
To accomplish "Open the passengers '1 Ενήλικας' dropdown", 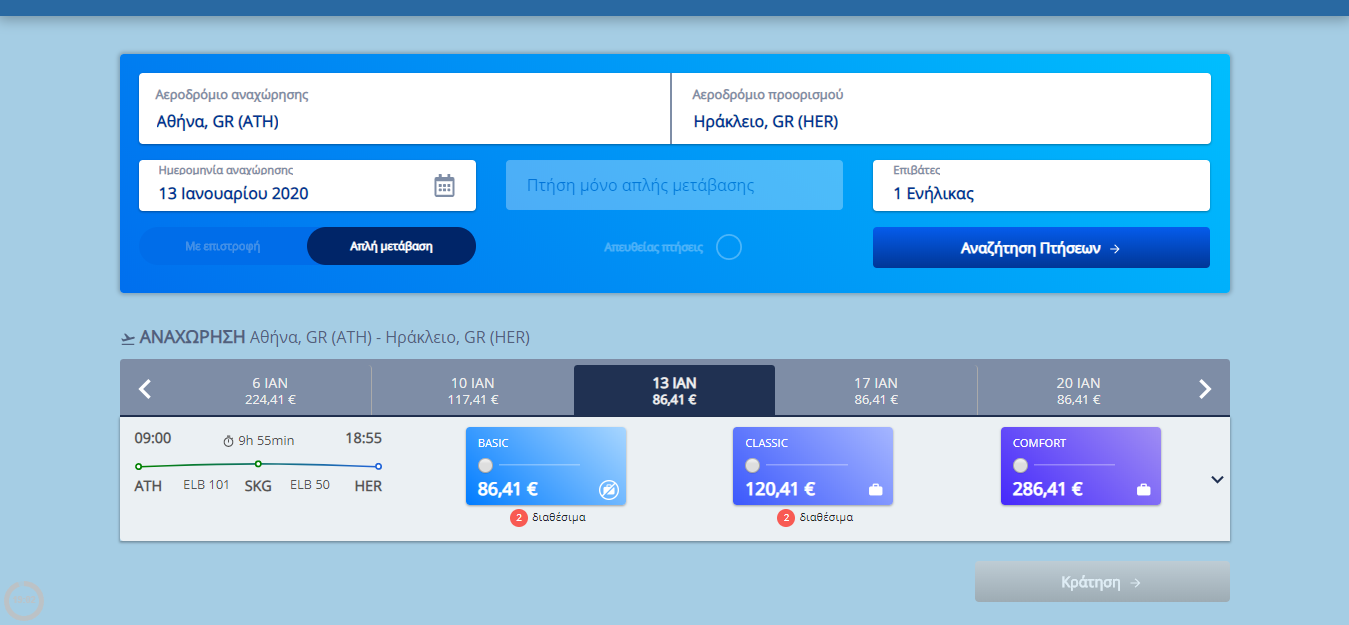I will pyautogui.click(x=1041, y=186).
